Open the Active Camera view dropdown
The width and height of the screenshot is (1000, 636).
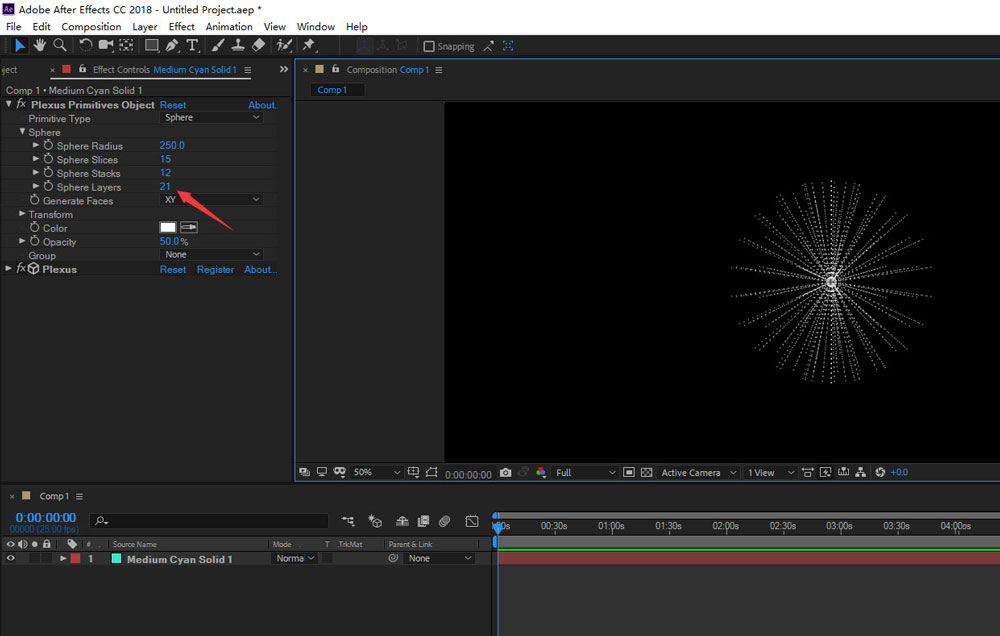click(x=698, y=472)
